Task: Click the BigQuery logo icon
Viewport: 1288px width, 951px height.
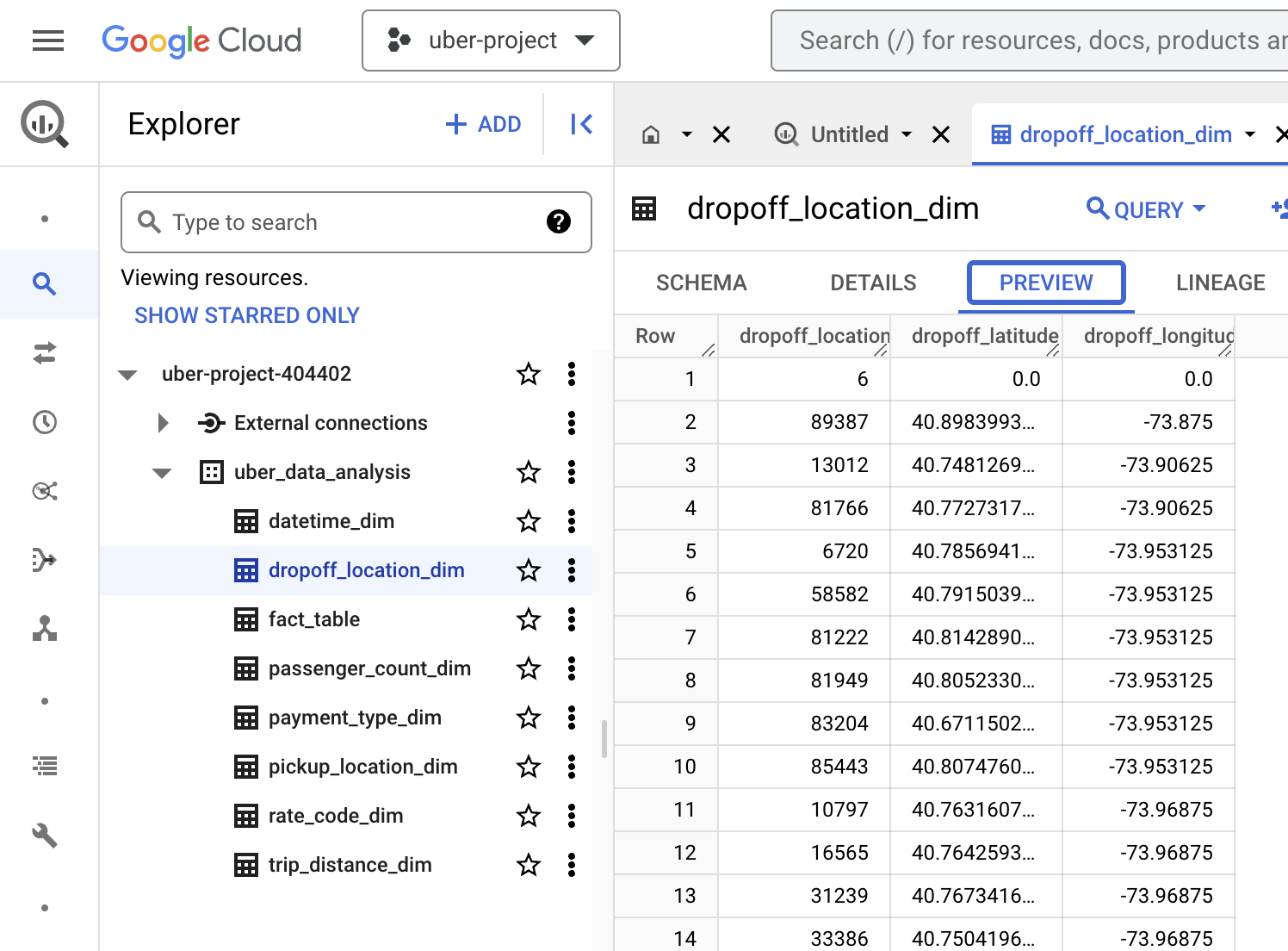Action: 44,124
